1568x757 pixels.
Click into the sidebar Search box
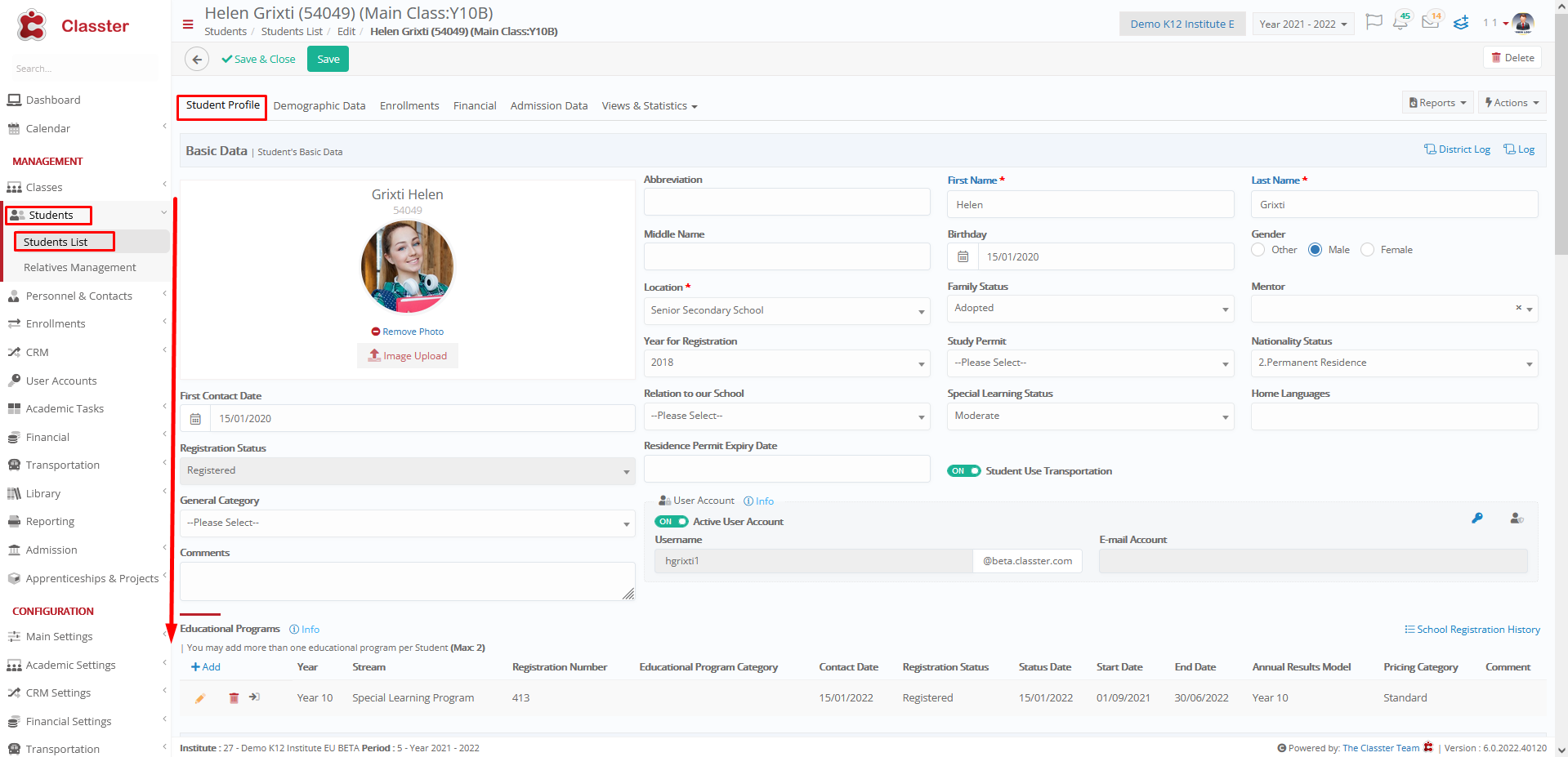pyautogui.click(x=82, y=69)
